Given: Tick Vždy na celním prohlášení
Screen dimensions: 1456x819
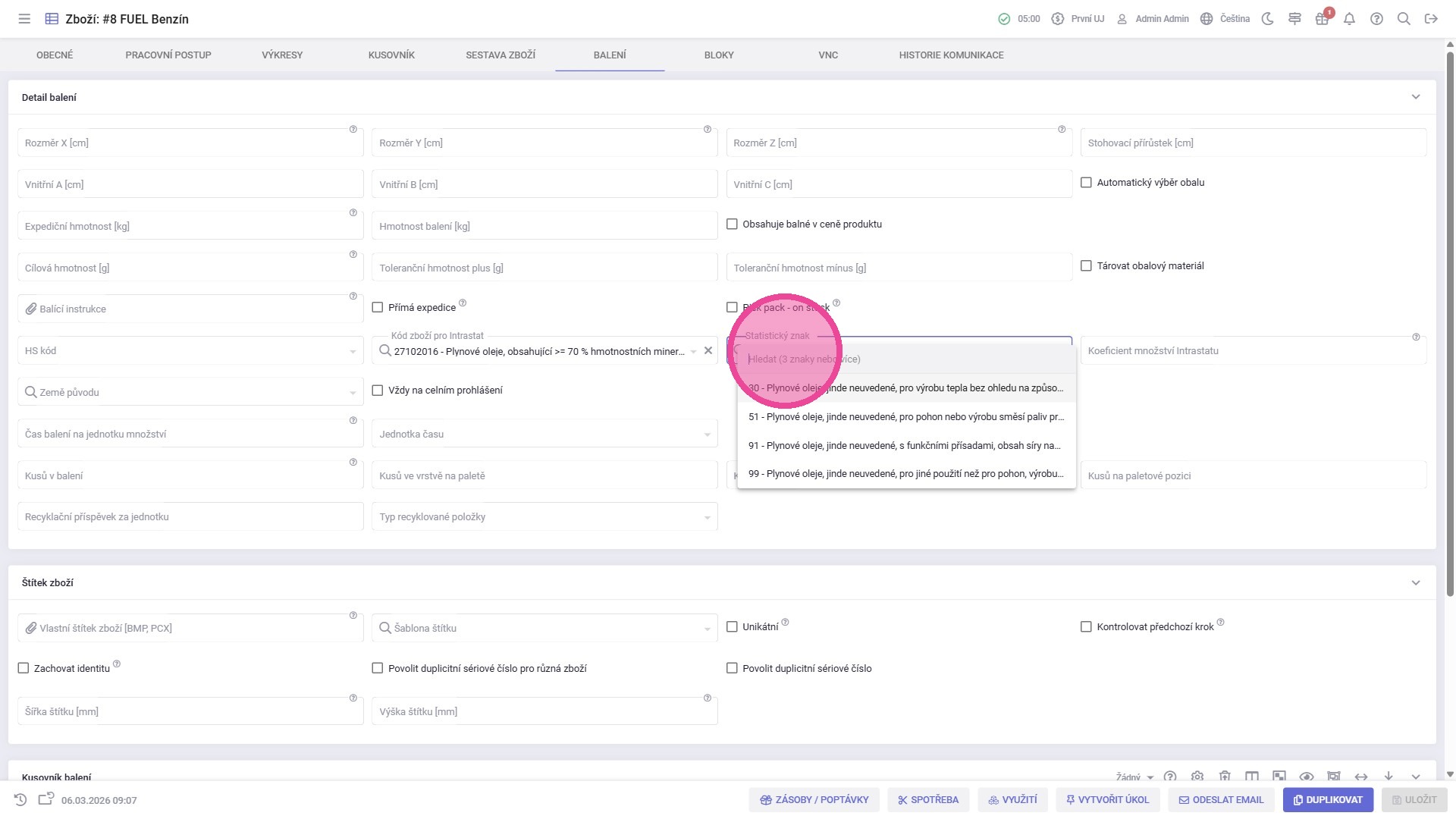Looking at the screenshot, I should pyautogui.click(x=378, y=391).
